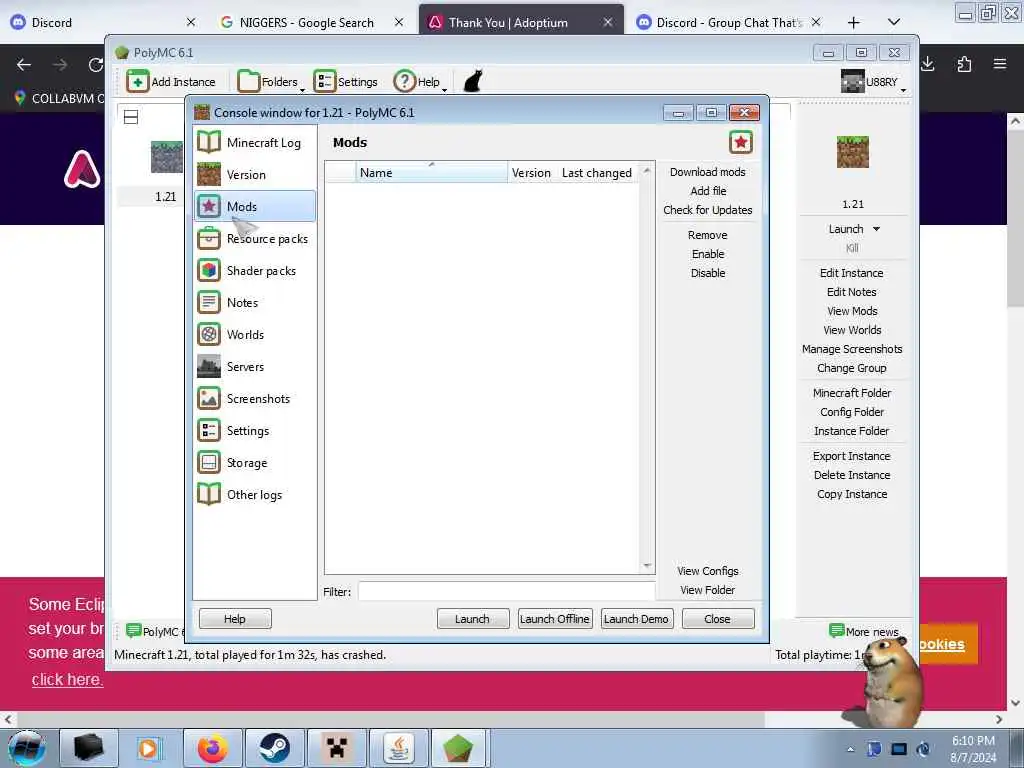The image size is (1024, 768).
Task: Click Check for Updates
Action: (707, 210)
